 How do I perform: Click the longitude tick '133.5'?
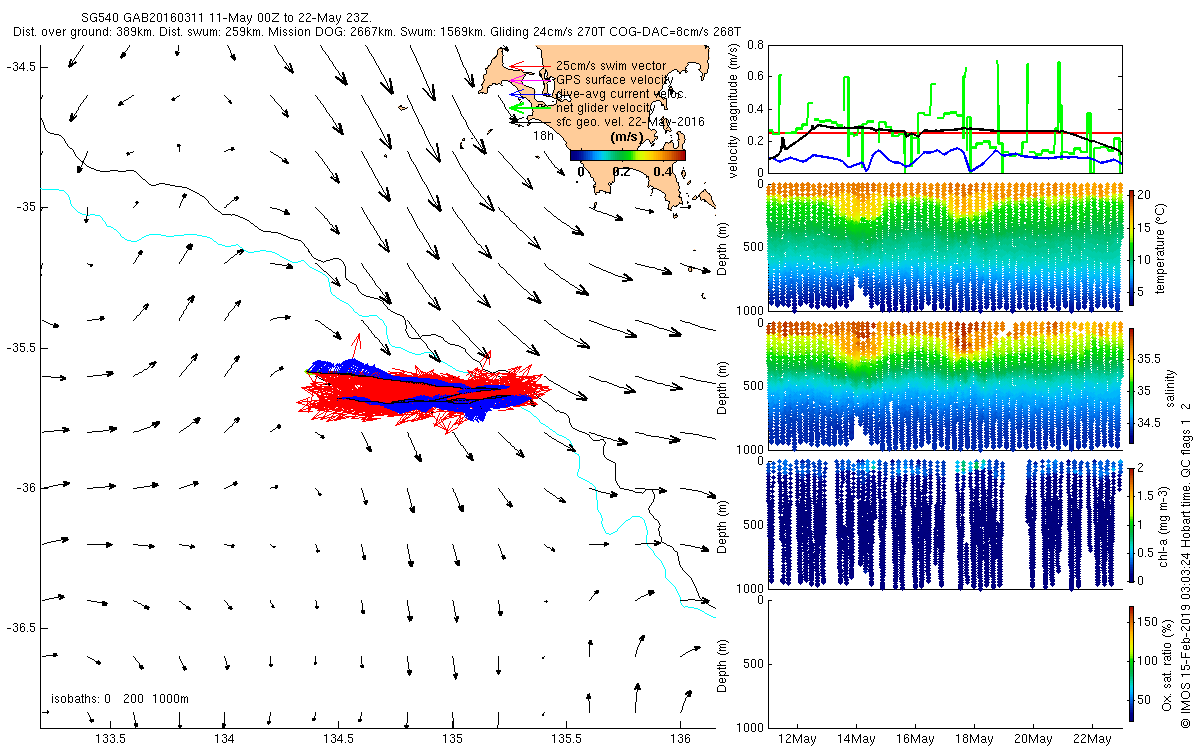click(109, 739)
